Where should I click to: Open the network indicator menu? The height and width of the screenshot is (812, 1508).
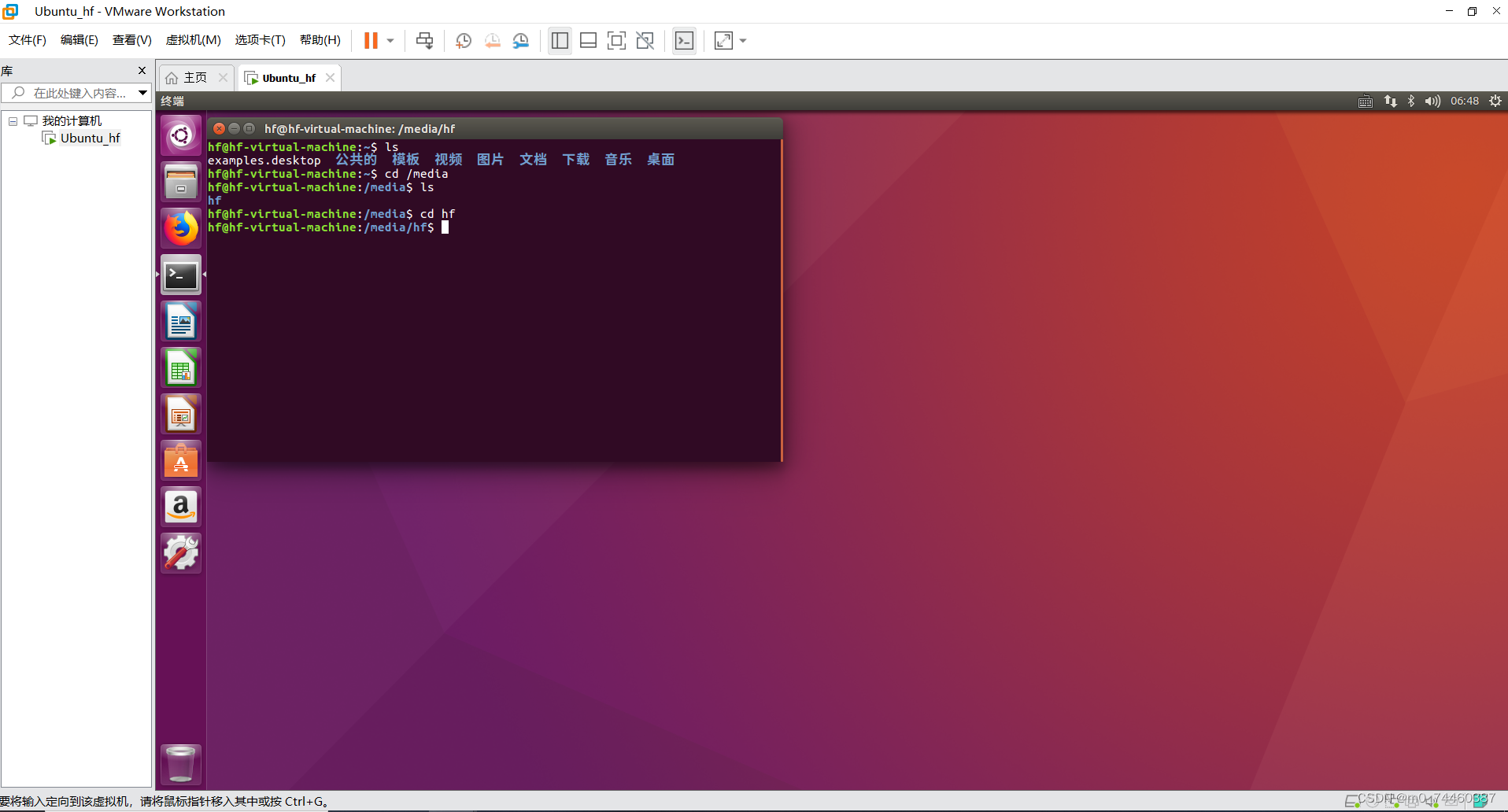point(1391,101)
